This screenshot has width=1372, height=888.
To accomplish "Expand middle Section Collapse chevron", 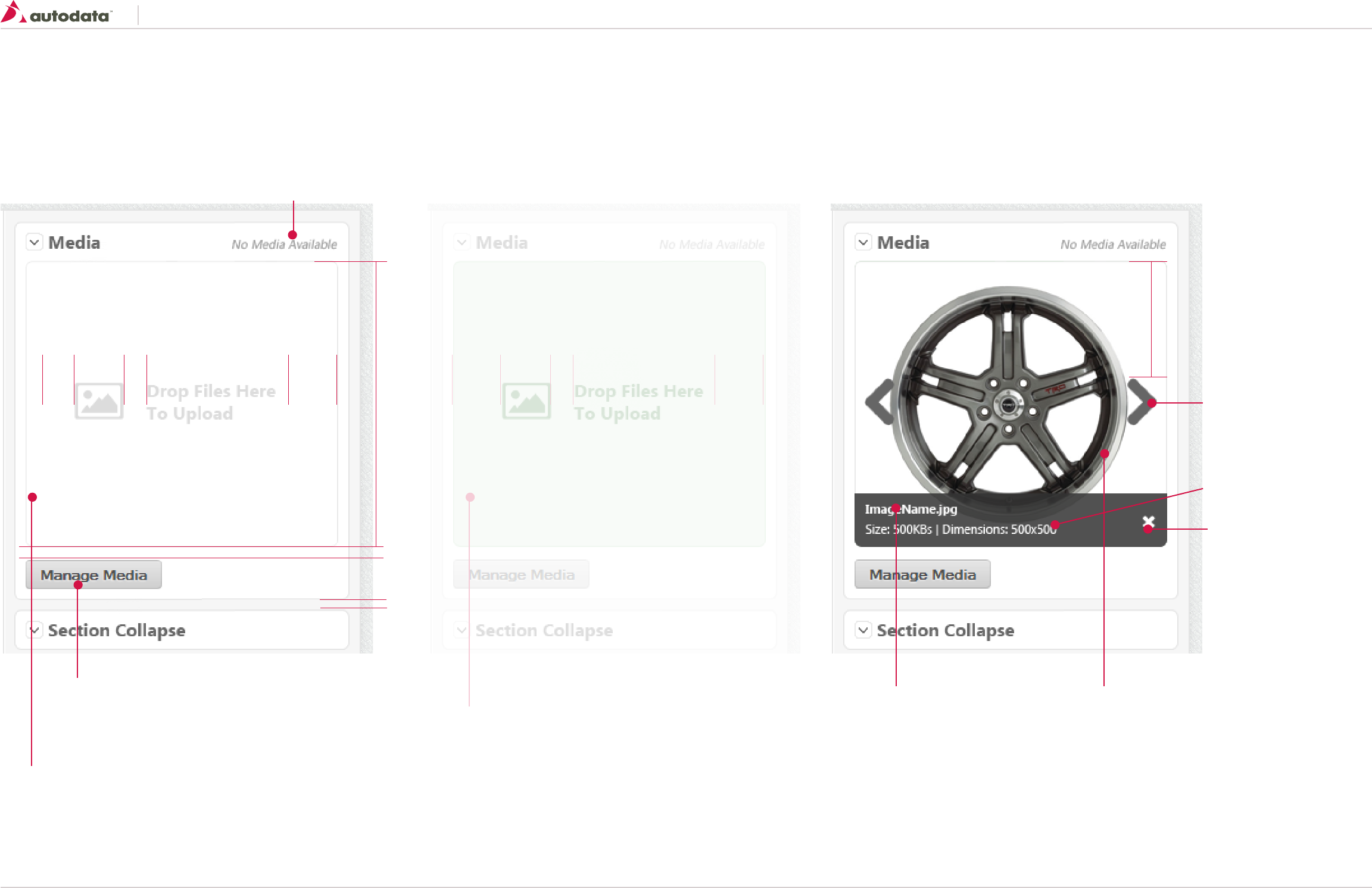I will (x=462, y=630).
